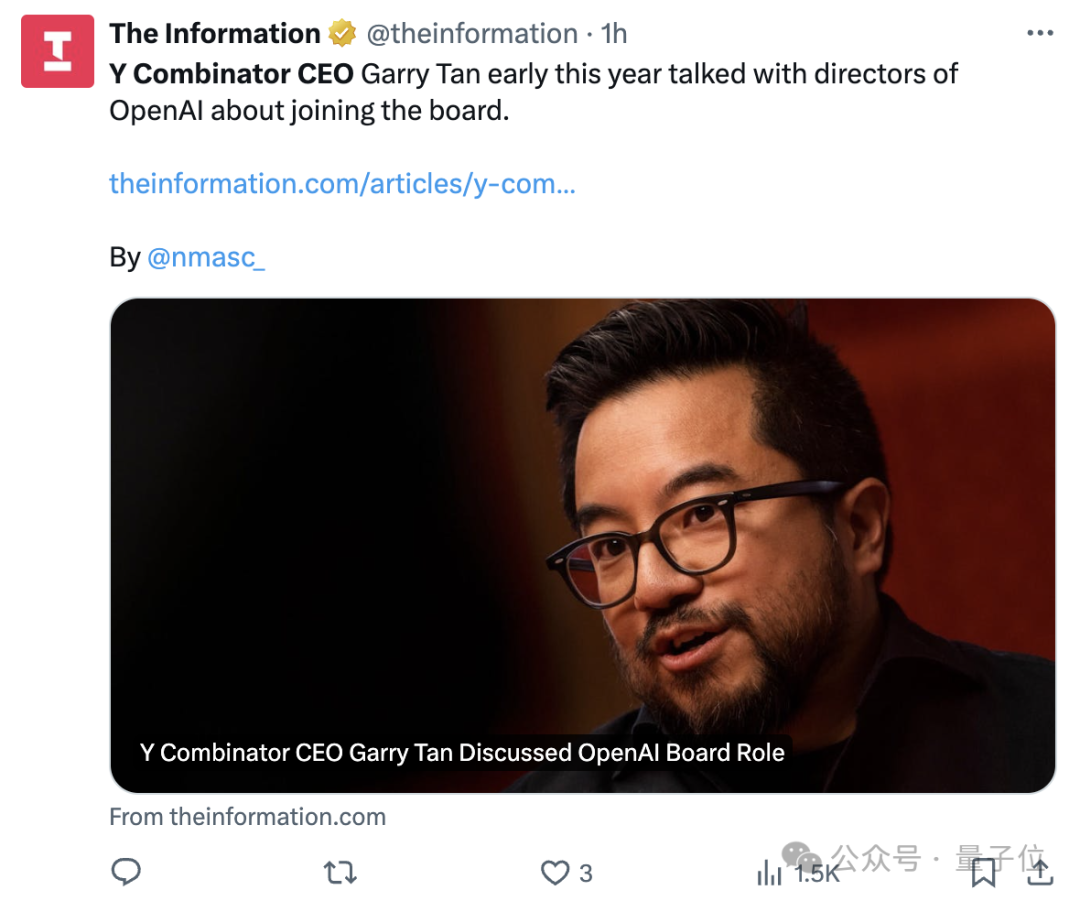
Task: Open the tweet via the 1h timestamp
Action: pos(613,34)
